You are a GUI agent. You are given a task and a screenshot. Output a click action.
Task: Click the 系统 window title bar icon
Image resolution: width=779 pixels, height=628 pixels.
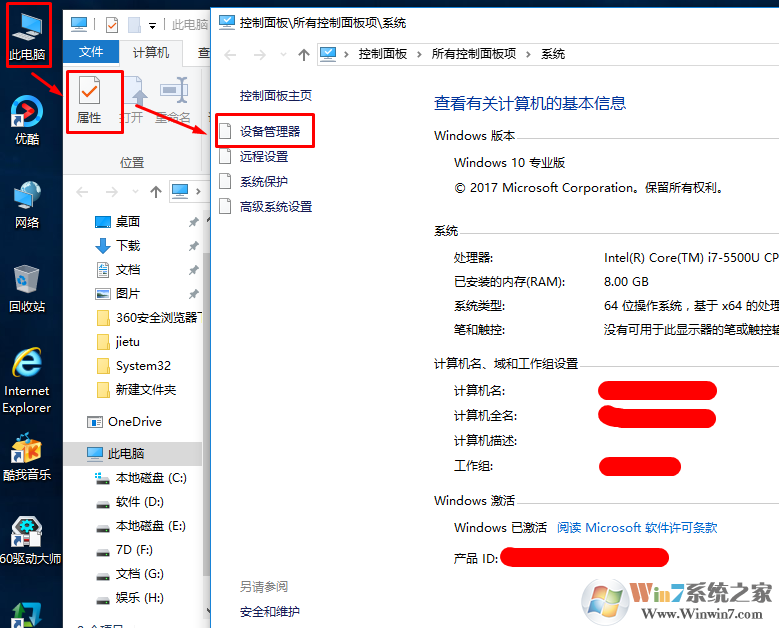coord(227,22)
